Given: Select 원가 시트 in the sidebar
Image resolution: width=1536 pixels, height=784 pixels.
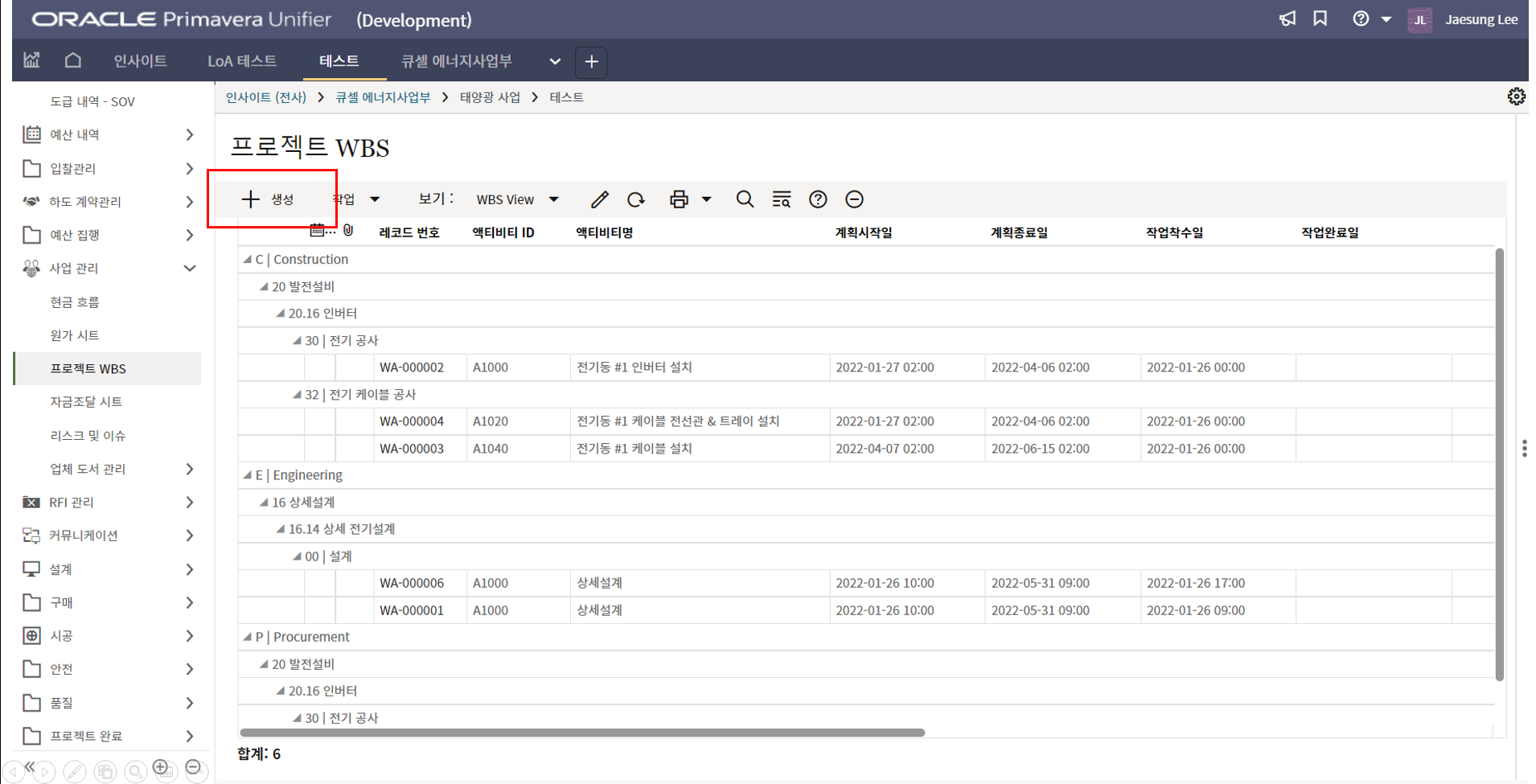Looking at the screenshot, I should [x=75, y=335].
